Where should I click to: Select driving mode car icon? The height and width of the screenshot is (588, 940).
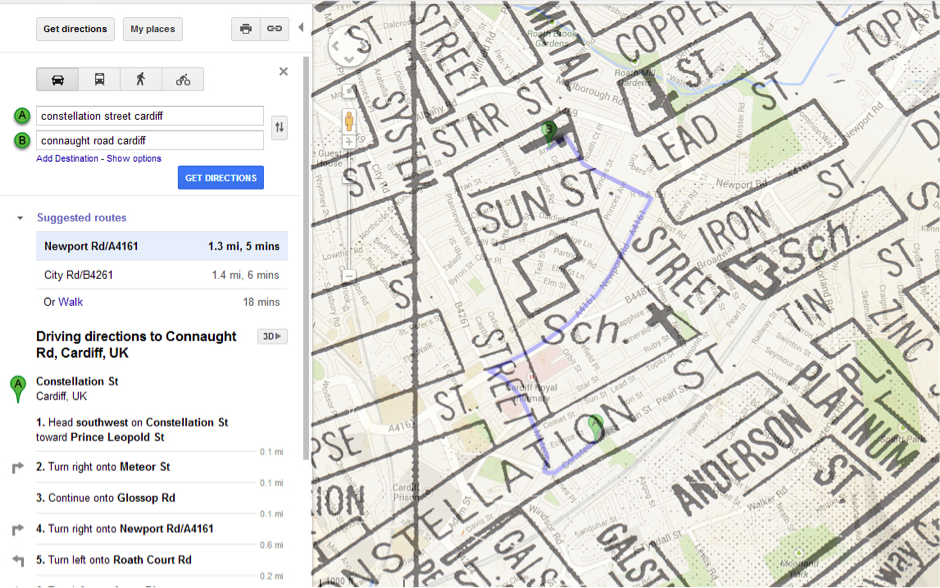pyautogui.click(x=58, y=80)
